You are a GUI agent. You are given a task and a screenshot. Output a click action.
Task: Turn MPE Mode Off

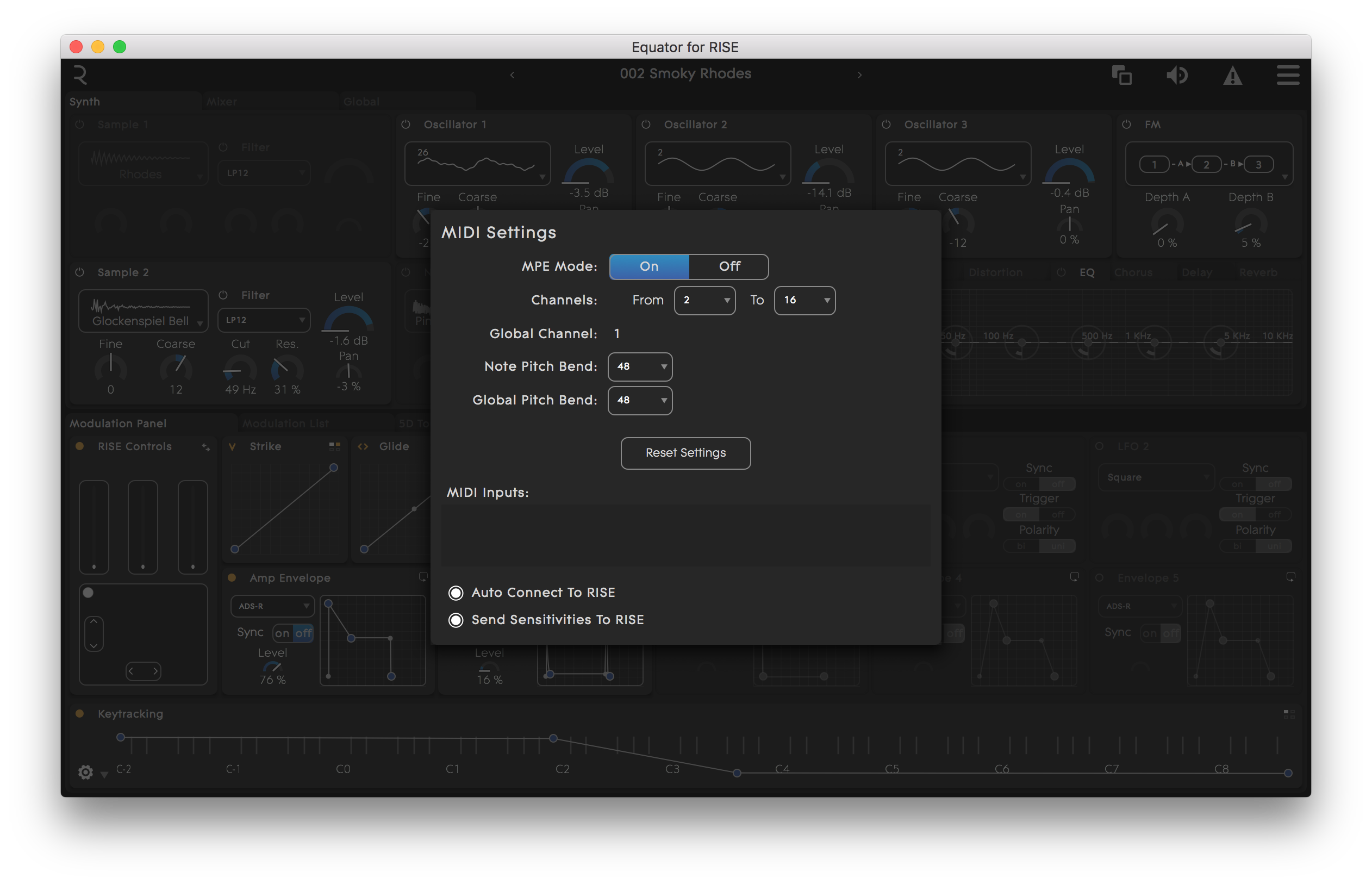coord(728,266)
